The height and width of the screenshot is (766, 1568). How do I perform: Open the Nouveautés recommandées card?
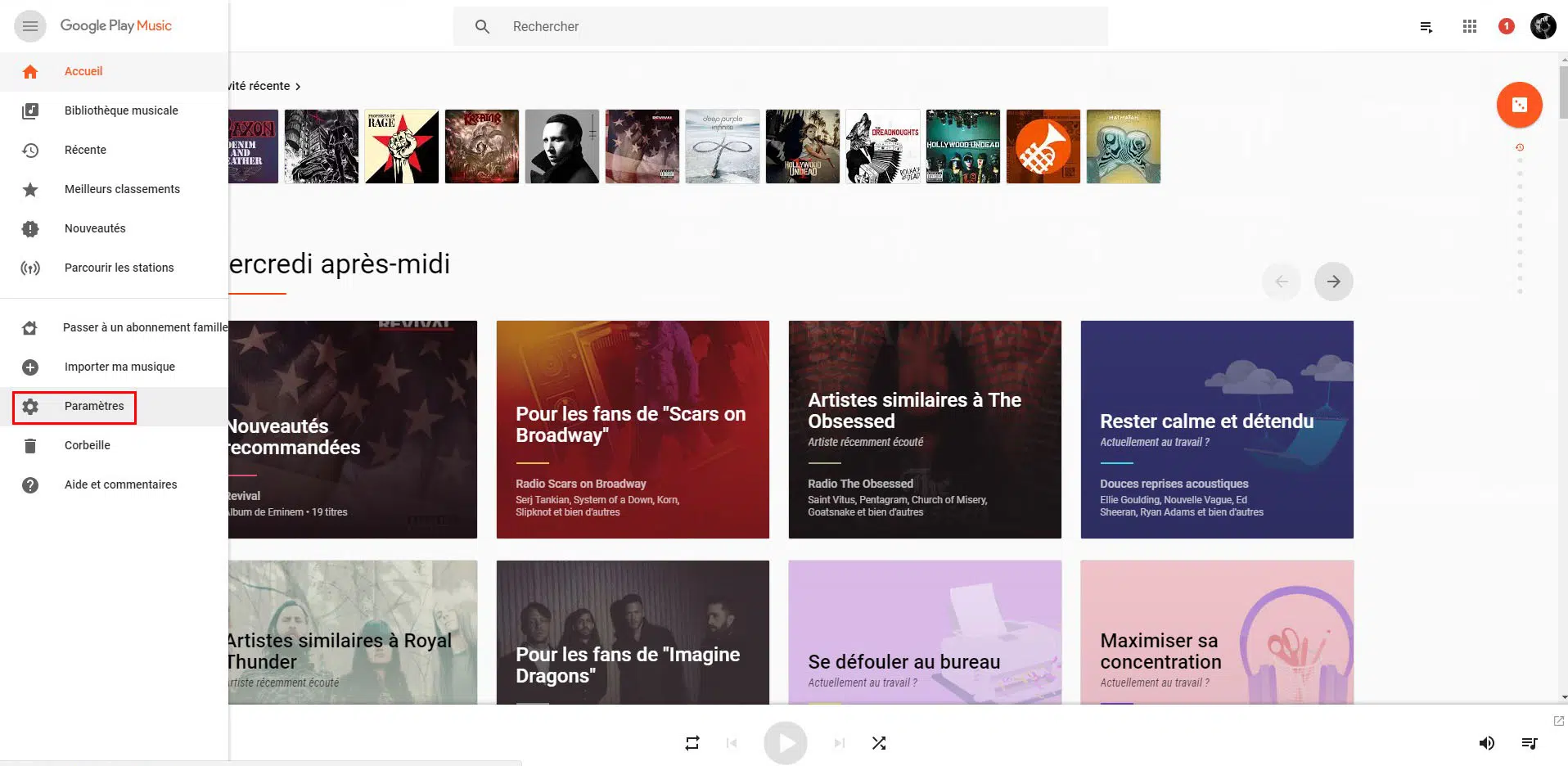[x=353, y=430]
